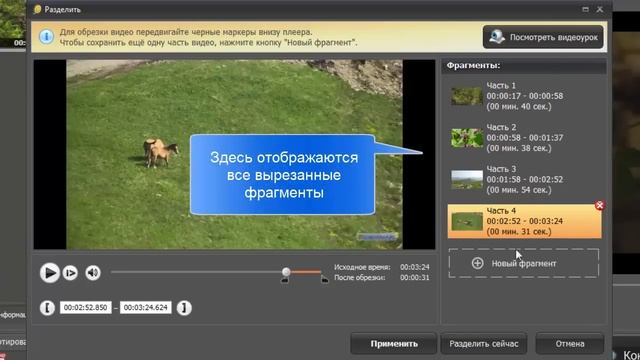Click the video preview area

[x=234, y=154]
